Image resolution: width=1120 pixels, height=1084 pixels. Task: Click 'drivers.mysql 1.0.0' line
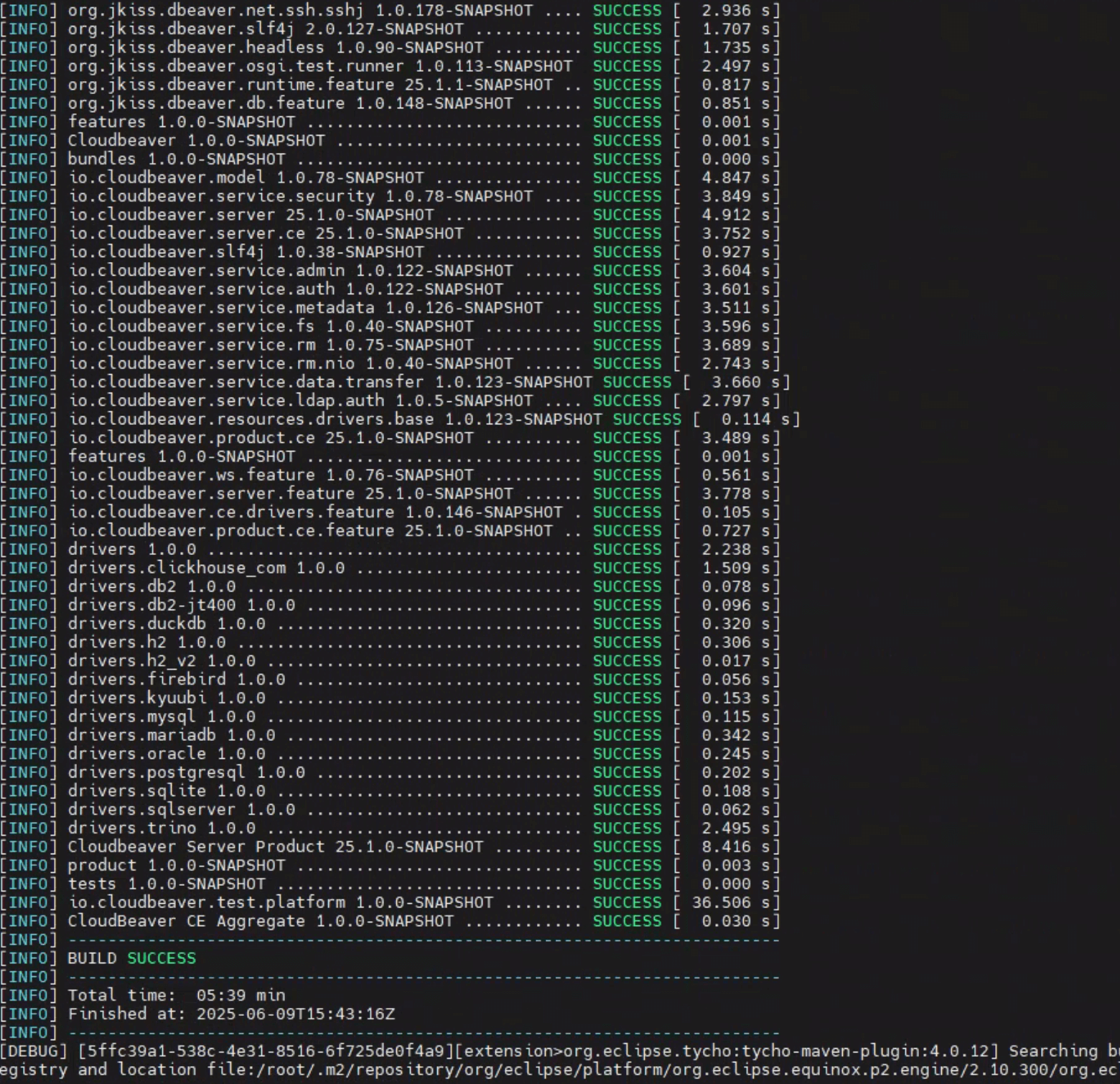click(390, 716)
